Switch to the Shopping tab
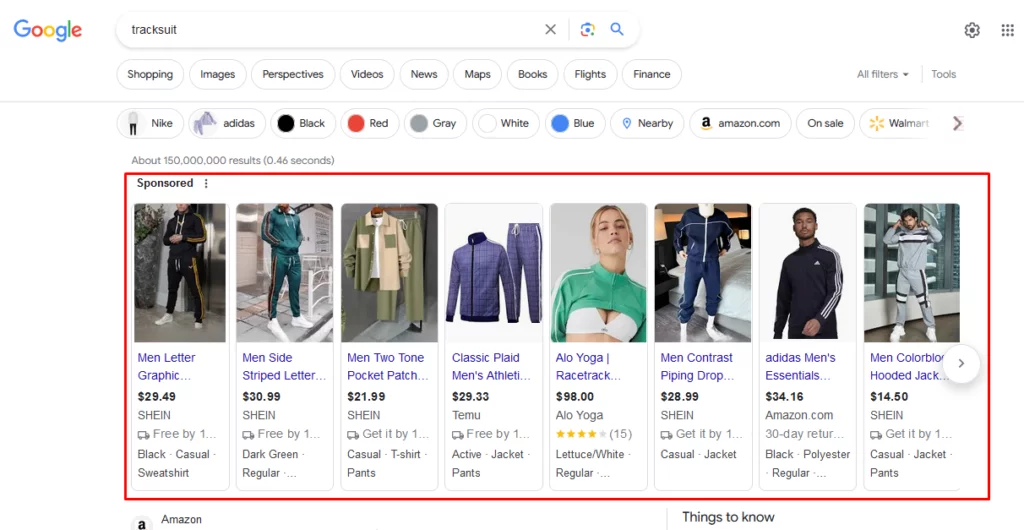This screenshot has width=1024, height=530. [150, 74]
